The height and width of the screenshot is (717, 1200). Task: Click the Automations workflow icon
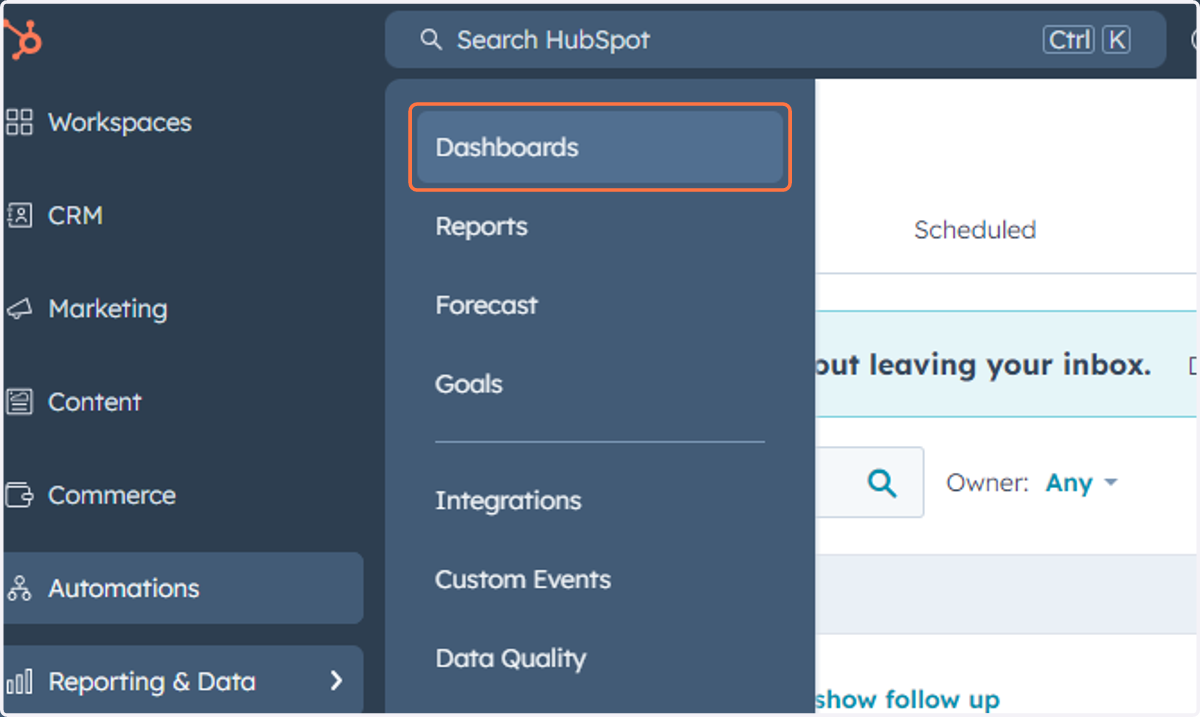point(19,588)
